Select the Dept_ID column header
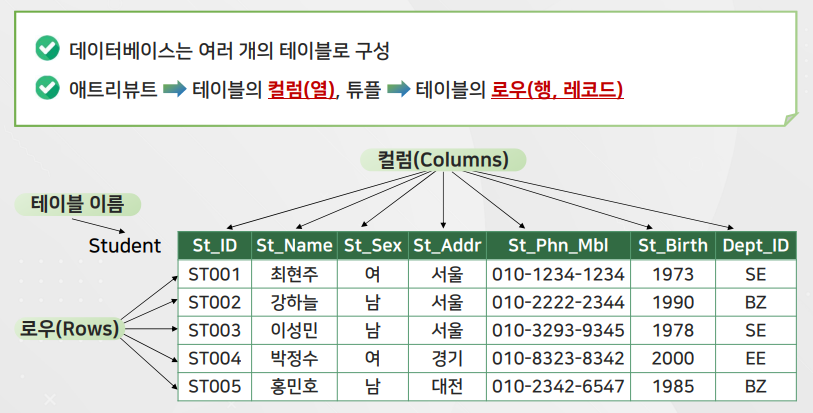The height and width of the screenshot is (413, 813). pyautogui.click(x=755, y=245)
